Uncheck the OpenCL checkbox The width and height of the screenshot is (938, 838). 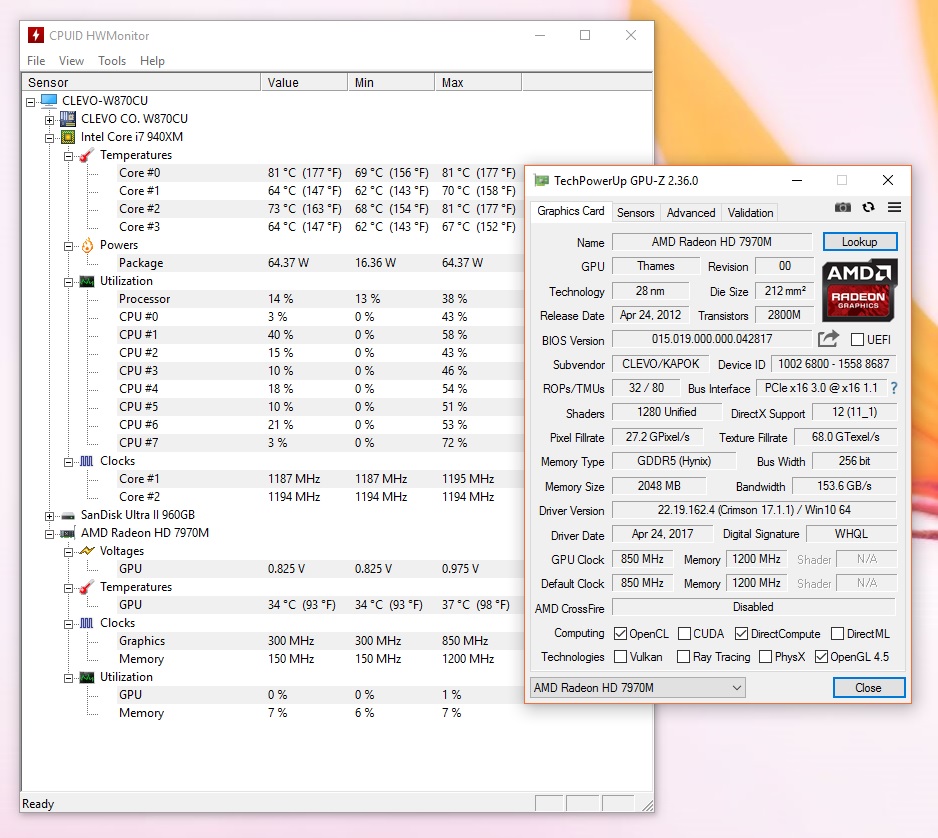click(x=621, y=633)
